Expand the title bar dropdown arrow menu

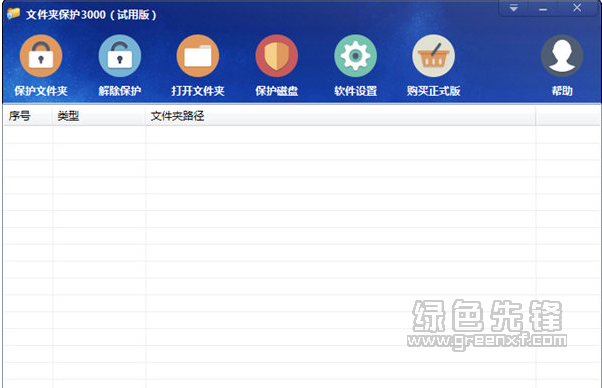513,8
